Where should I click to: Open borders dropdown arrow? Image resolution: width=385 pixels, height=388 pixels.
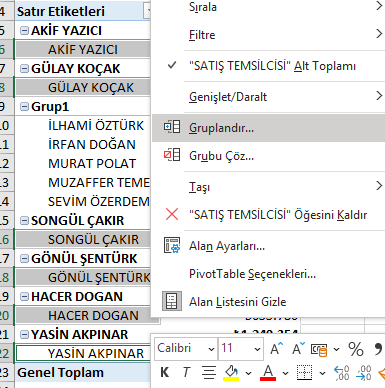322,373
